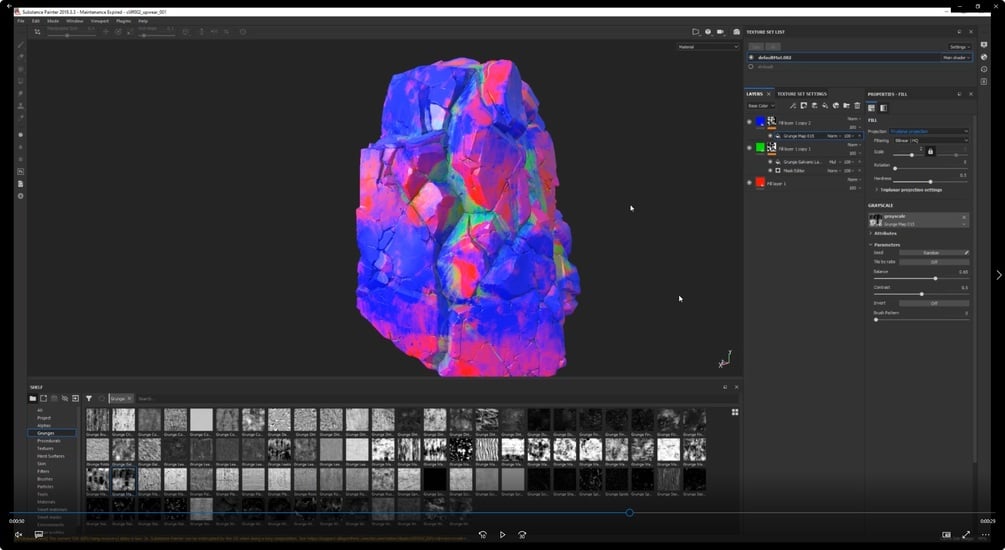1005x550 pixels.
Task: Open the Window menu
Action: [74, 21]
